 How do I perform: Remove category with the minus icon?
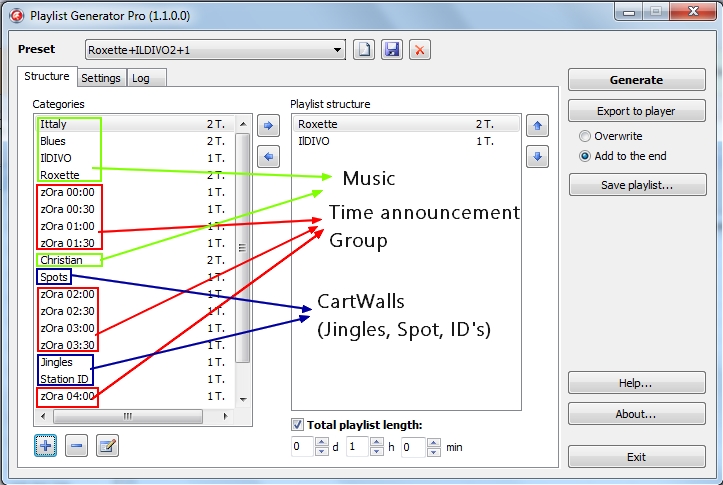77,446
